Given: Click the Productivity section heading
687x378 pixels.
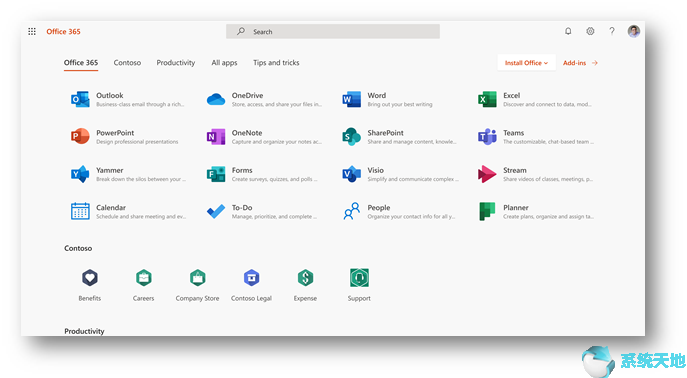Looking at the screenshot, I should click(84, 331).
